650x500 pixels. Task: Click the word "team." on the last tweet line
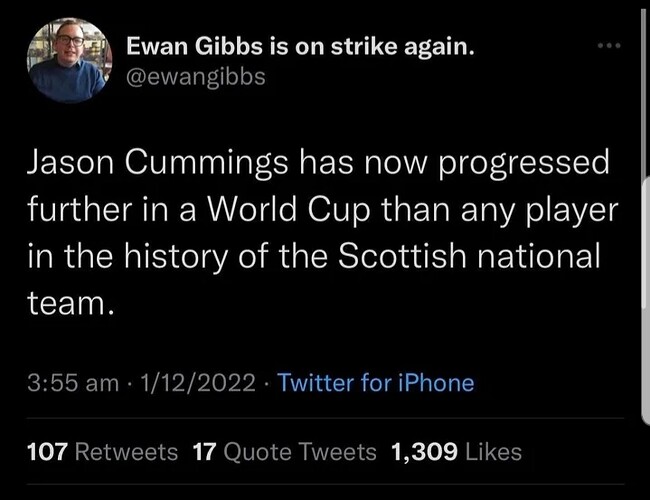tap(70, 303)
